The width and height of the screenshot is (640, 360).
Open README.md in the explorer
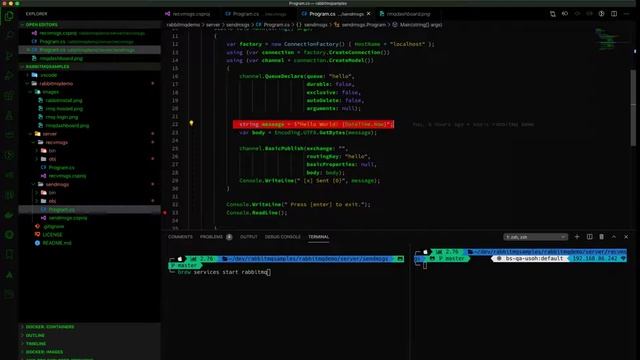pos(57,243)
